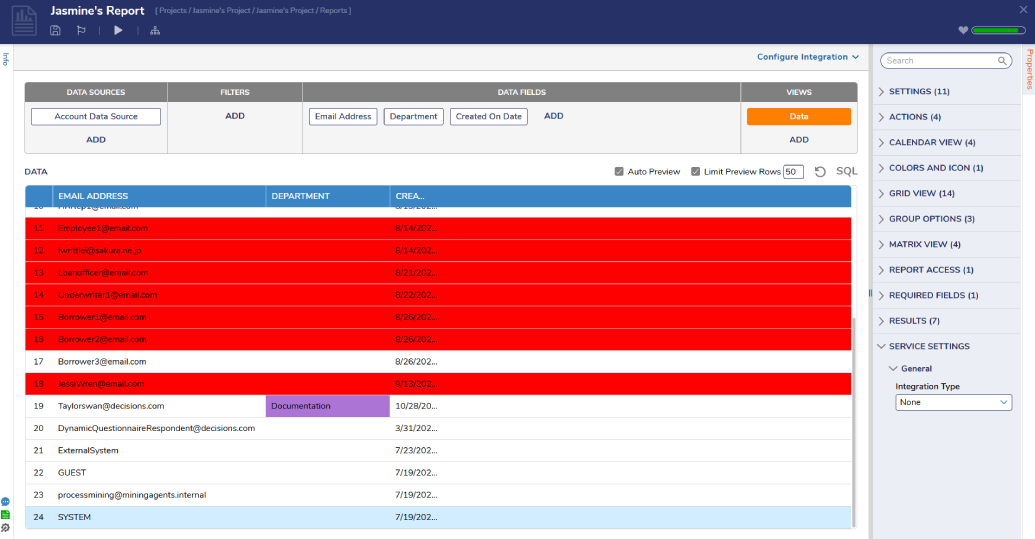Add a new view
The height and width of the screenshot is (539, 1035).
(x=799, y=140)
